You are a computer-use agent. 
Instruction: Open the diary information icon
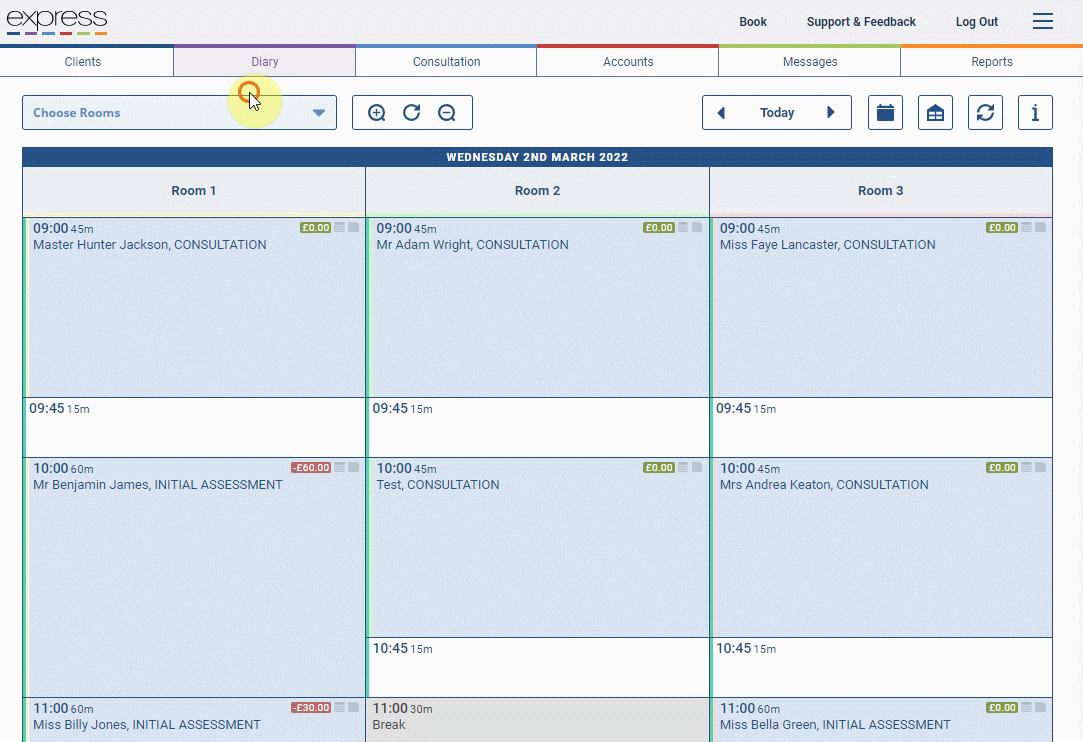pos(1035,113)
